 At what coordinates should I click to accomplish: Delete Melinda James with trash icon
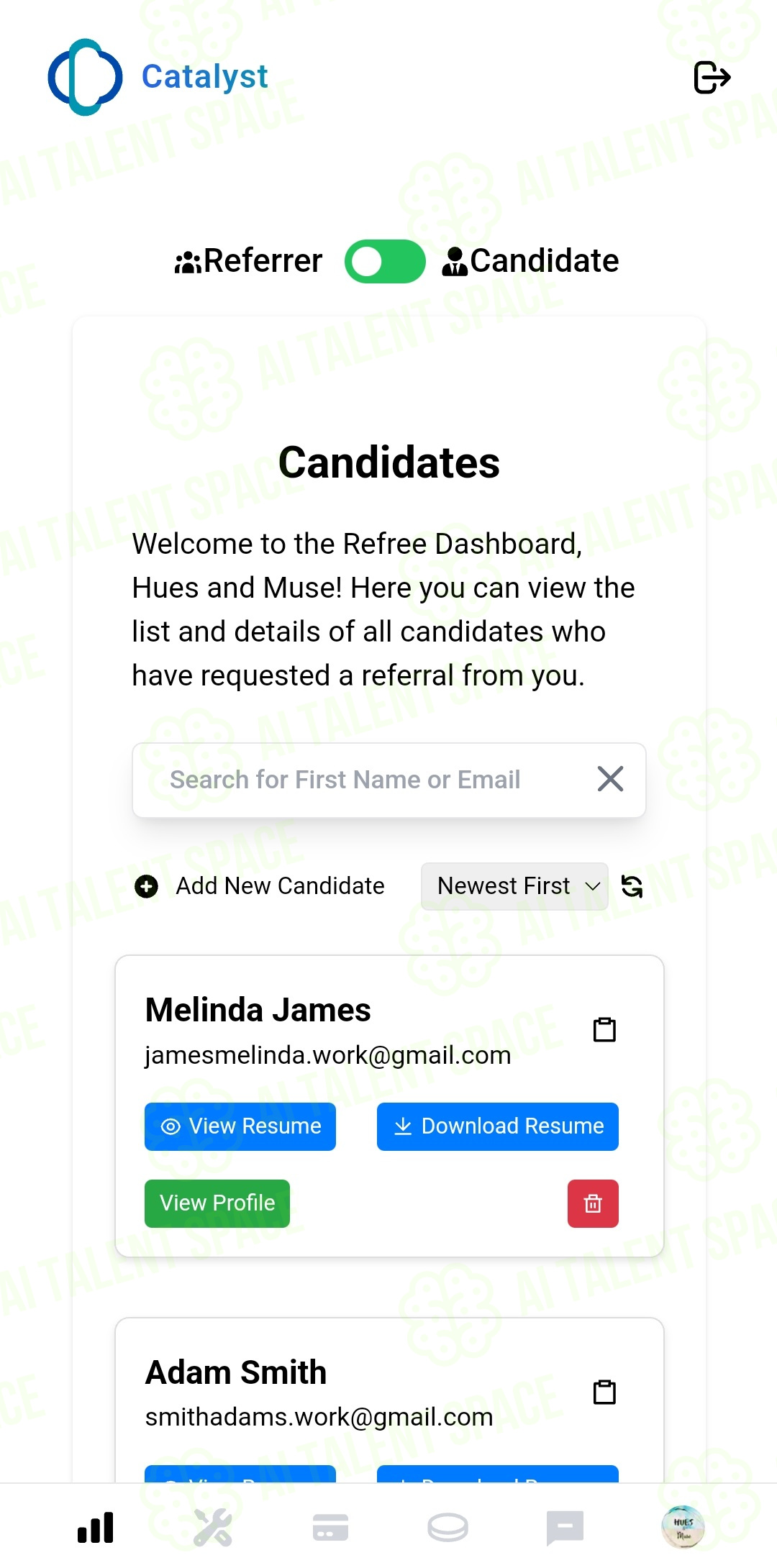593,1203
